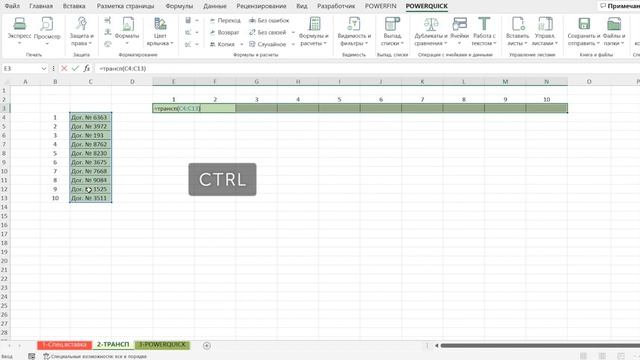Switch to the Формулы ribbon tab

[x=179, y=6]
